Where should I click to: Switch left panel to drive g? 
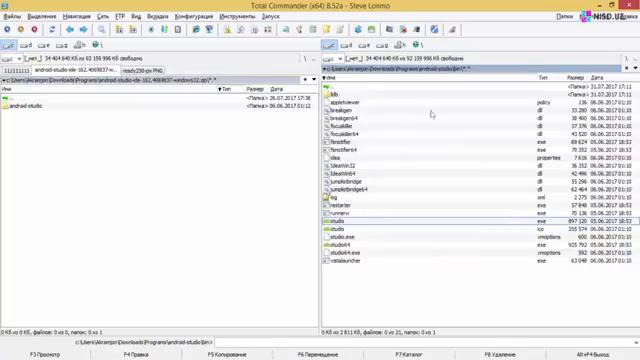click(x=62, y=45)
